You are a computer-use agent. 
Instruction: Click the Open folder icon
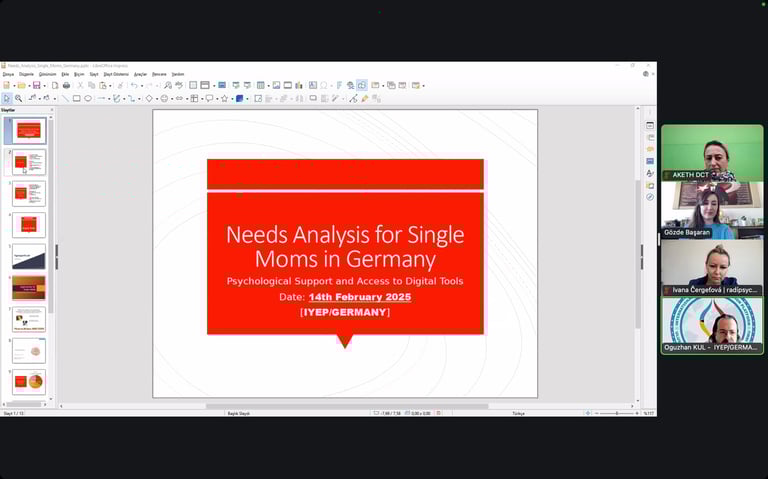coord(22,86)
